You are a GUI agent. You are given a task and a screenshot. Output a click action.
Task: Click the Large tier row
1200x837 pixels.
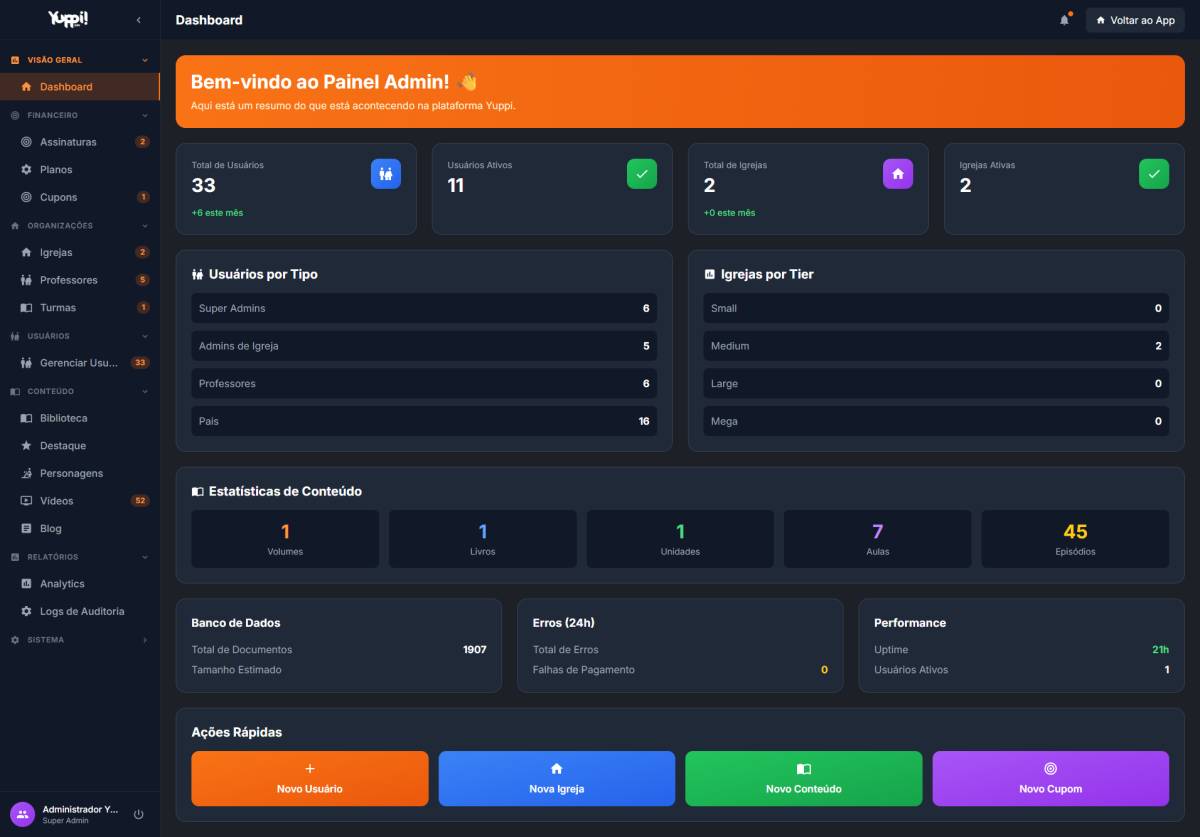pyautogui.click(x=936, y=383)
